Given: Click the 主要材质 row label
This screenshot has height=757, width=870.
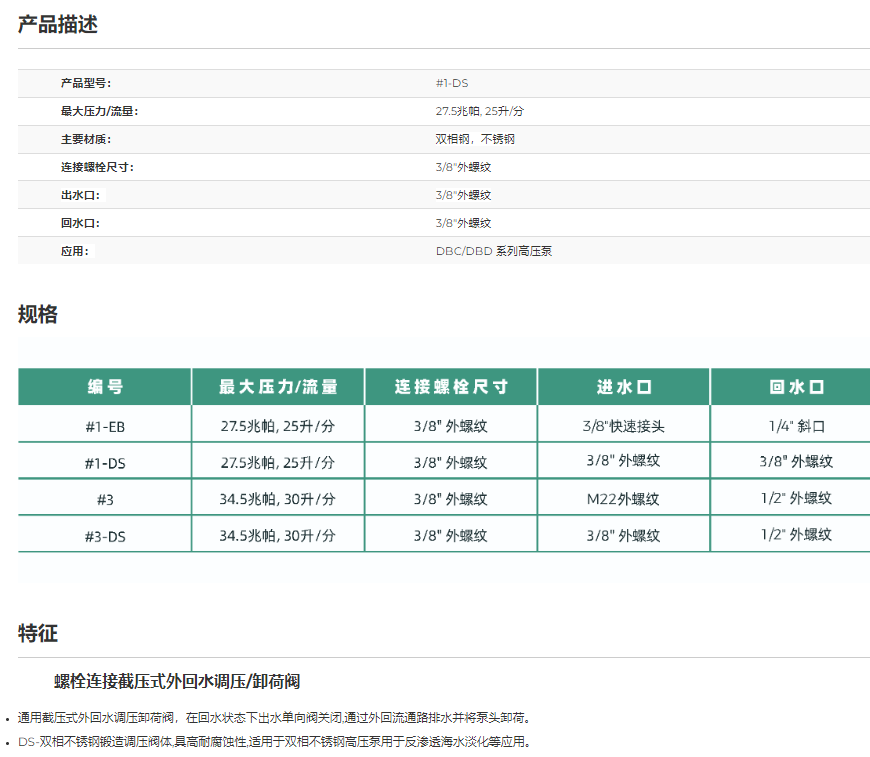Looking at the screenshot, I should (x=86, y=139).
